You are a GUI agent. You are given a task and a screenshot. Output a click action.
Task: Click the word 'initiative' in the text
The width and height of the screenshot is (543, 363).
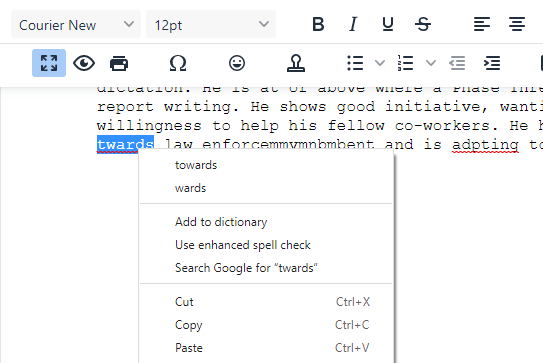tap(433, 106)
